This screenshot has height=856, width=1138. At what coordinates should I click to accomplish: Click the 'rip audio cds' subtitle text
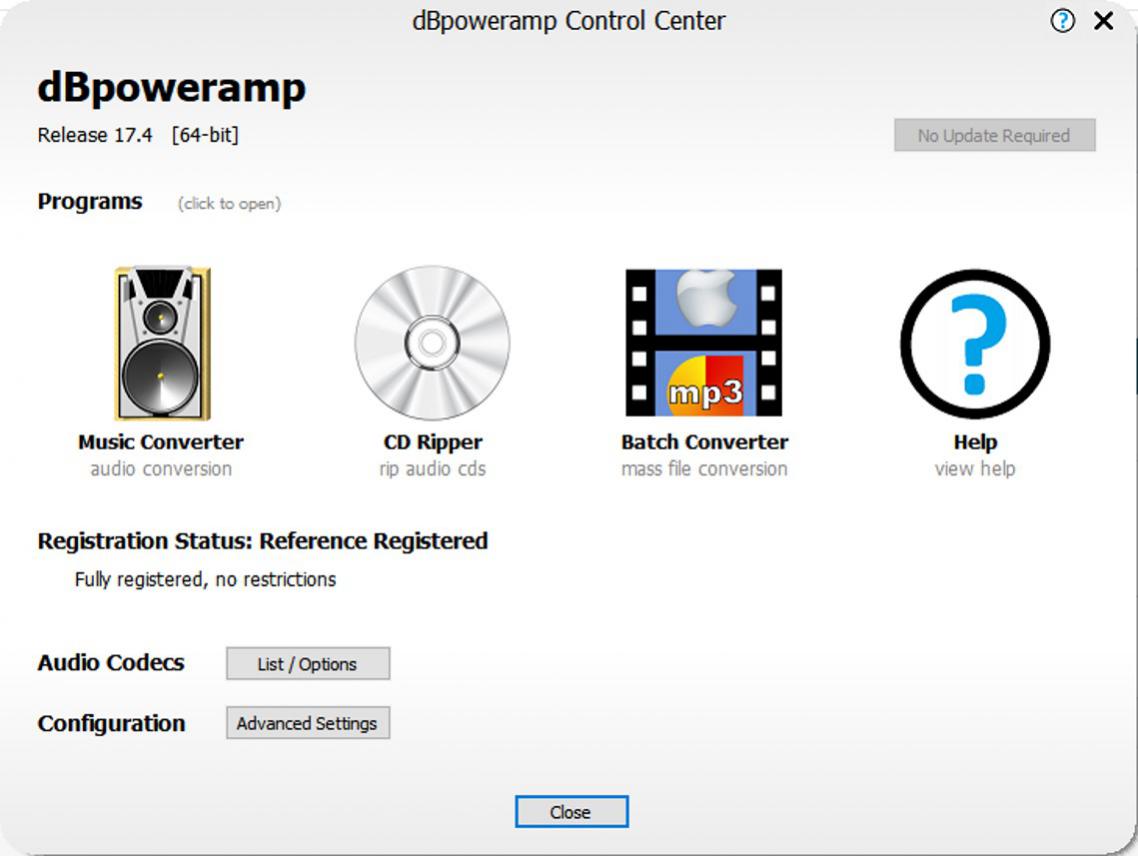(432, 469)
